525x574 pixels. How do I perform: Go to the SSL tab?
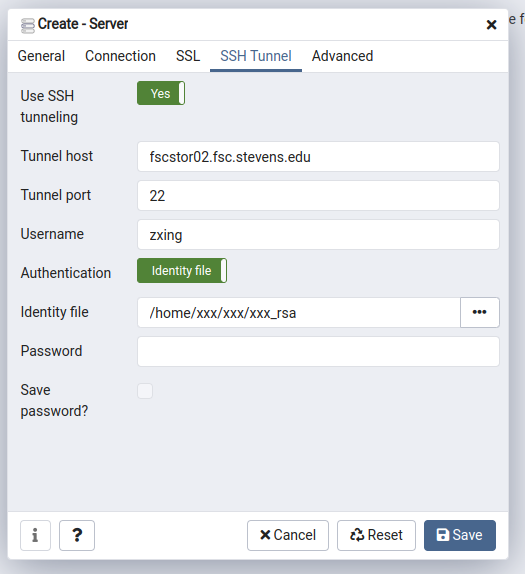coord(188,56)
